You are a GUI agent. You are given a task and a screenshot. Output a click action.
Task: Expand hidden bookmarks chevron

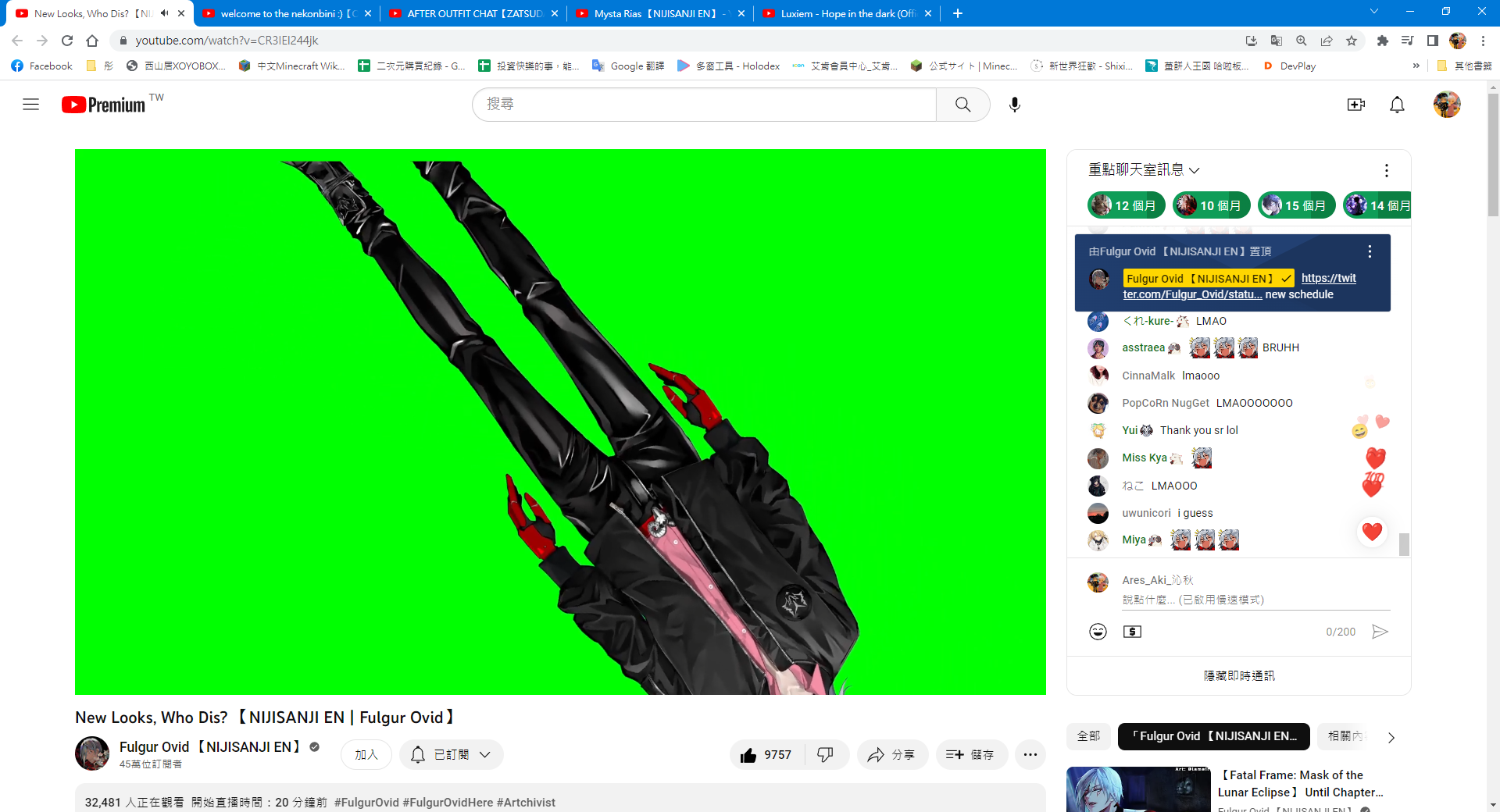pyautogui.click(x=1416, y=66)
